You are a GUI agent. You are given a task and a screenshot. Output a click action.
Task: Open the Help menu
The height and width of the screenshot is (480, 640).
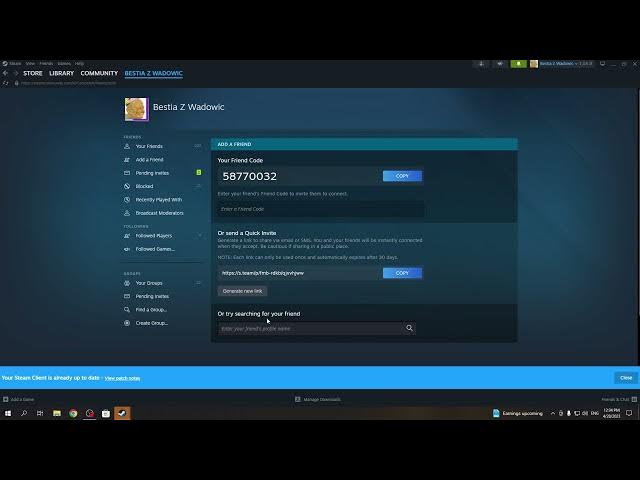79,64
